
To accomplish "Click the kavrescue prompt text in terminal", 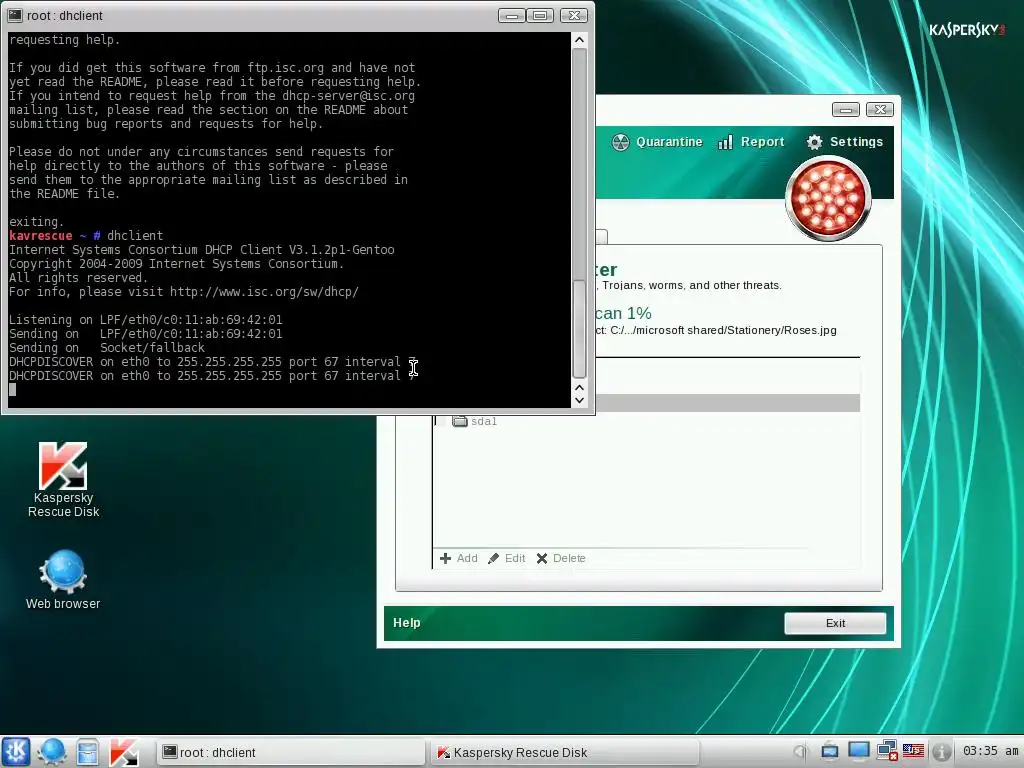I will [40, 236].
